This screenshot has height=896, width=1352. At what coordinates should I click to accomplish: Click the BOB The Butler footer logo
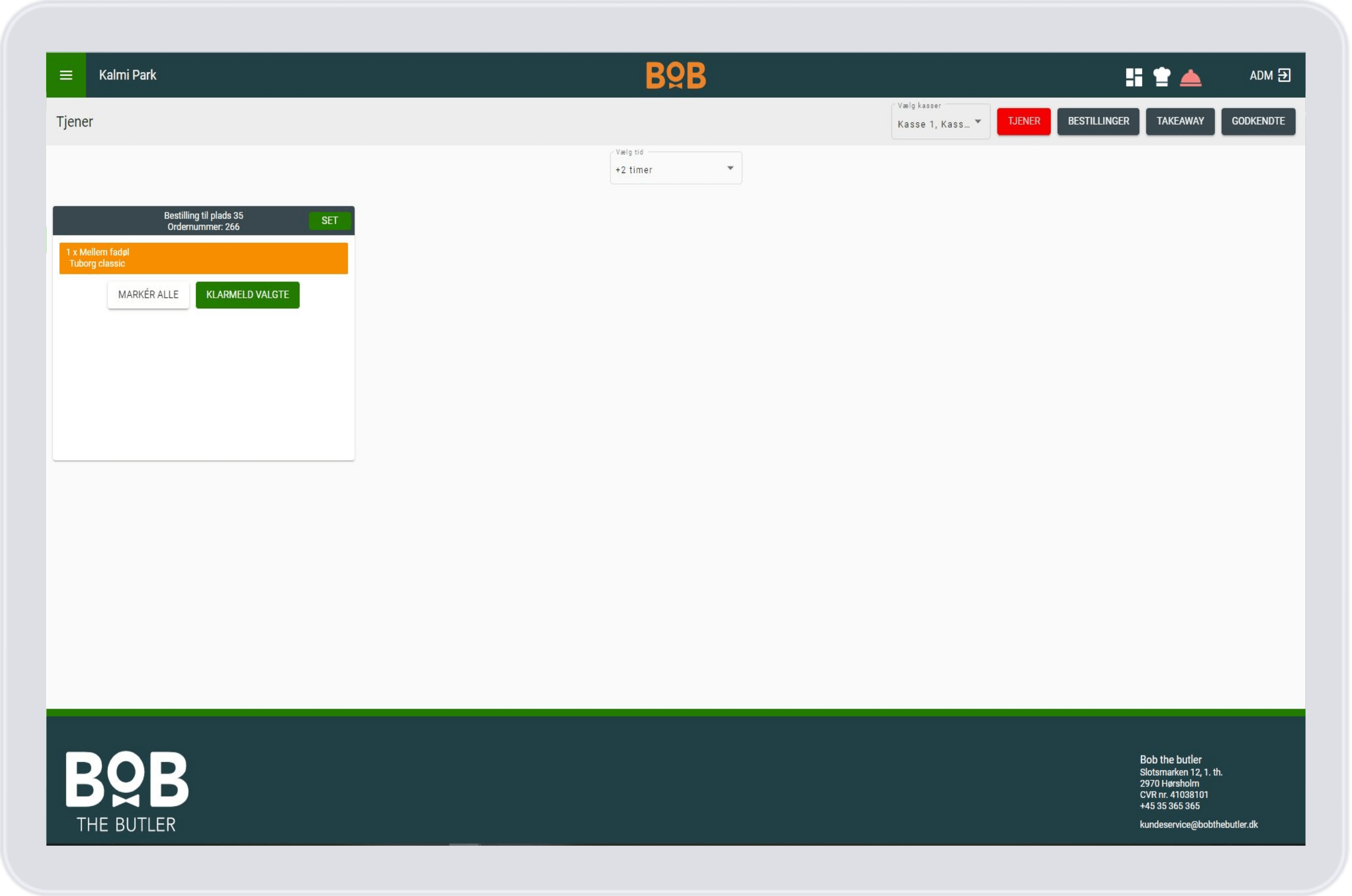coord(127,792)
